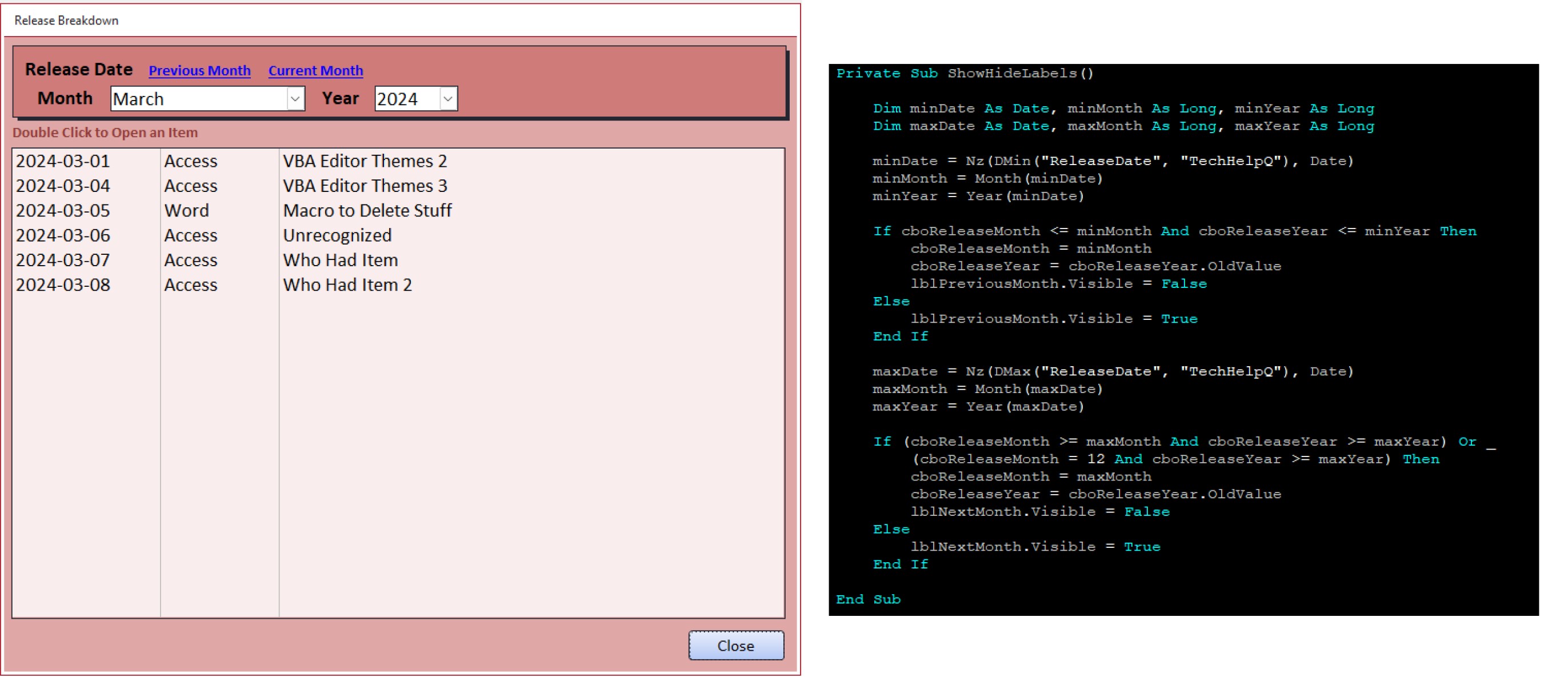Click the Release Breakdown title text
1568x685 pixels.
point(66,21)
